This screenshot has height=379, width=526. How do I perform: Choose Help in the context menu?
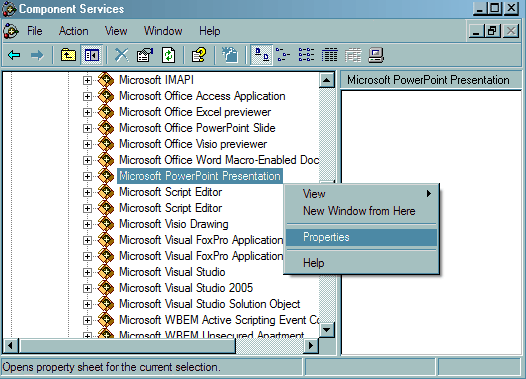(361, 263)
